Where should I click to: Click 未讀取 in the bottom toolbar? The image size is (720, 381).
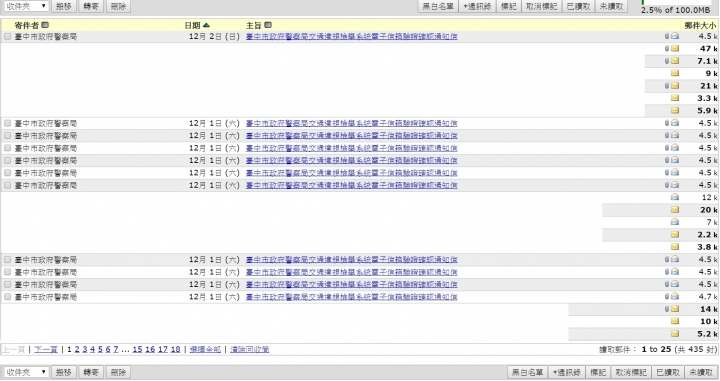(x=701, y=372)
